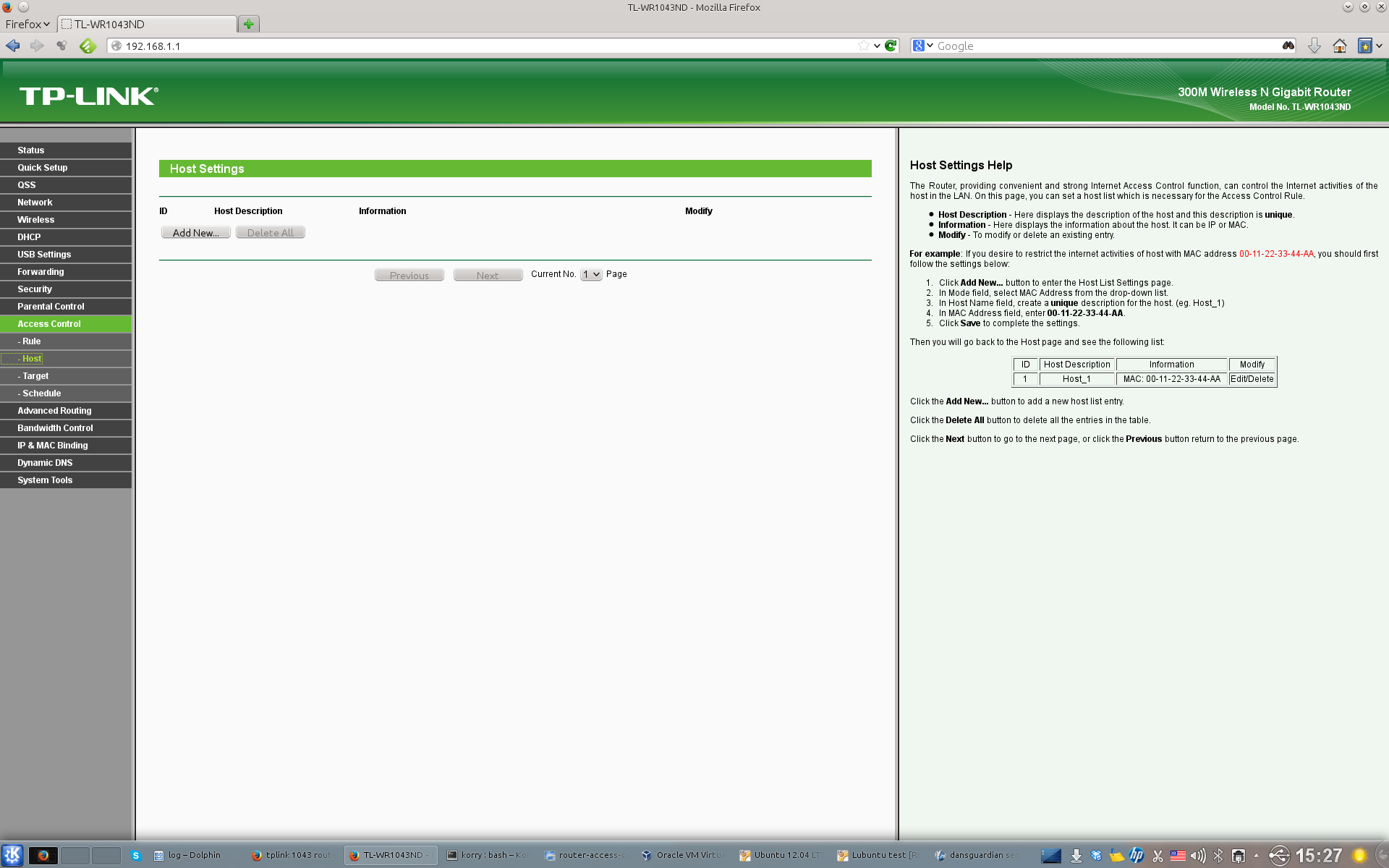Click the green reload page icon

coord(891,46)
